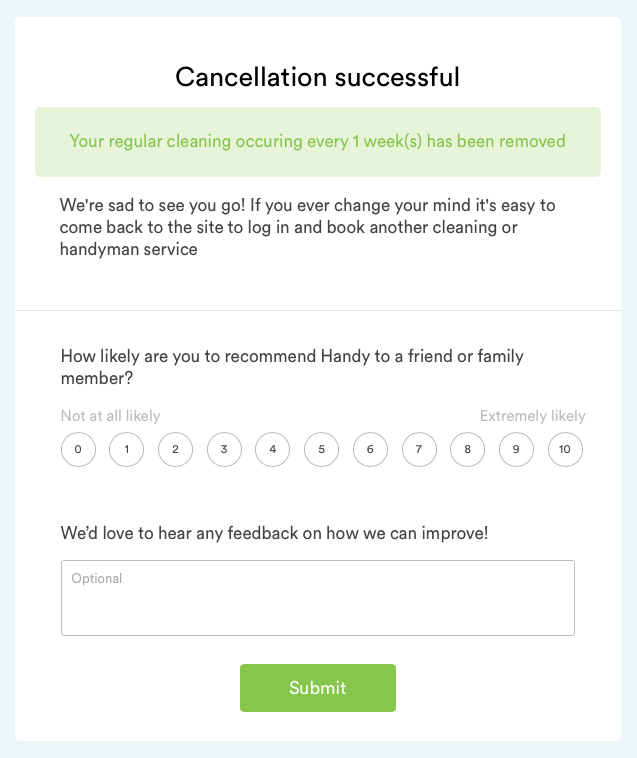Click the recommend Handy question text
637x758 pixels.
pyautogui.click(x=292, y=367)
